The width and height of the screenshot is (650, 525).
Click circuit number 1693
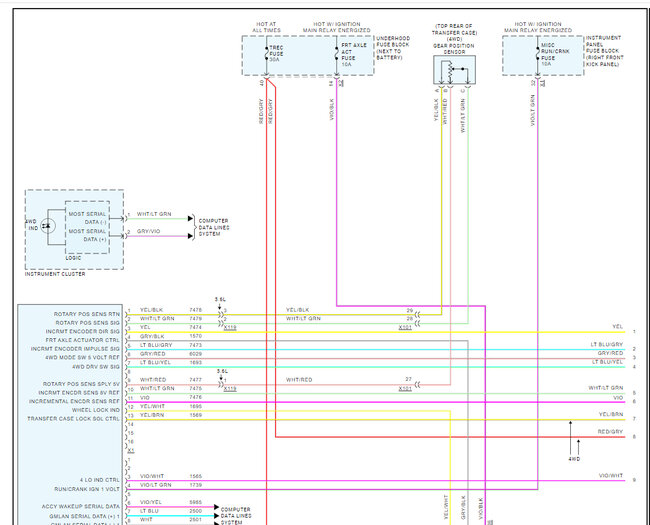click(x=196, y=363)
